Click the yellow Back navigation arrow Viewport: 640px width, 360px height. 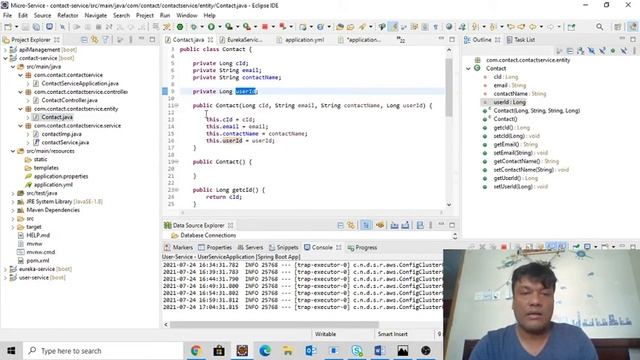point(533,27)
